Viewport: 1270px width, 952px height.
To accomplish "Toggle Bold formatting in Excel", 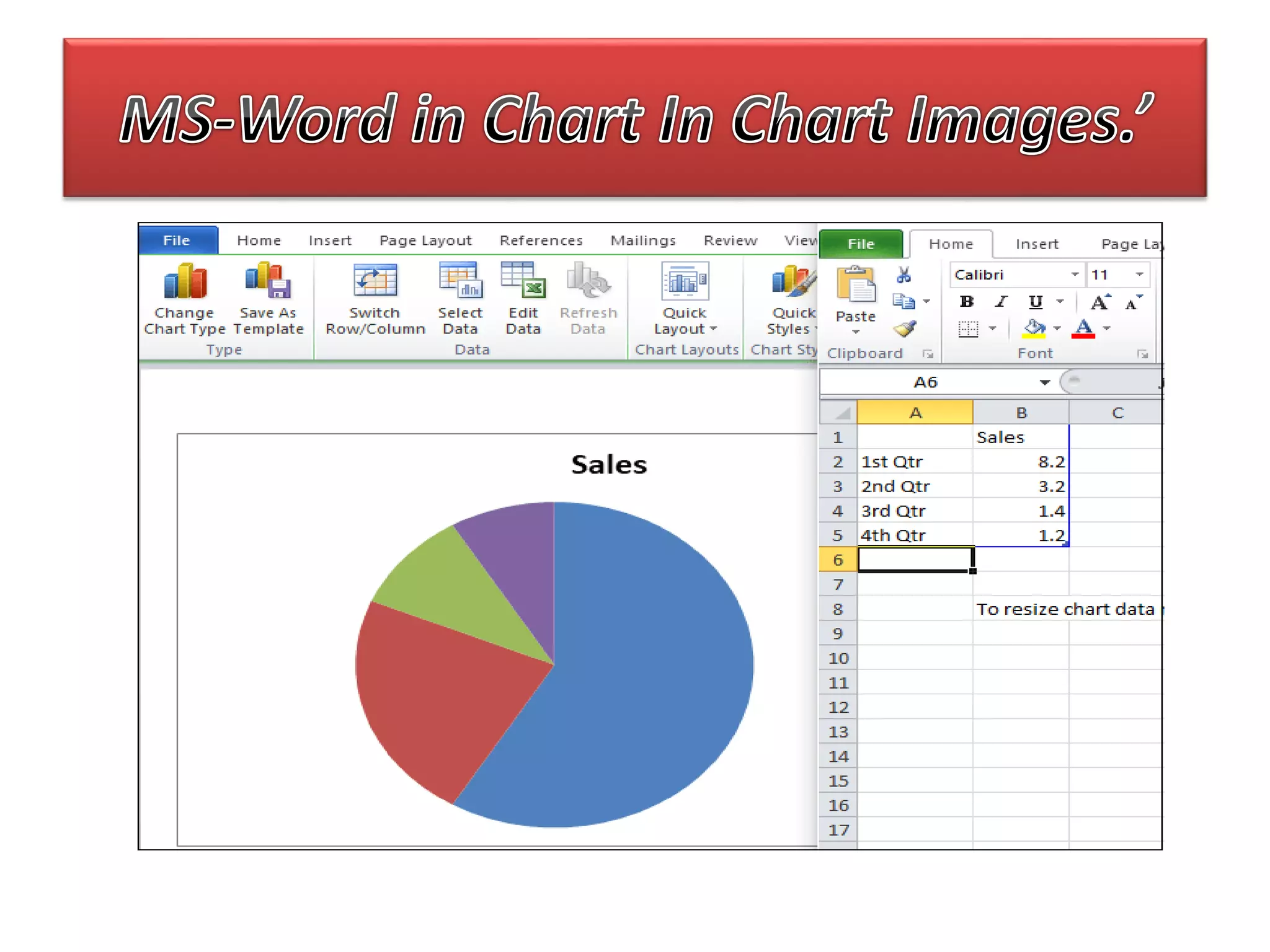I will coord(966,302).
